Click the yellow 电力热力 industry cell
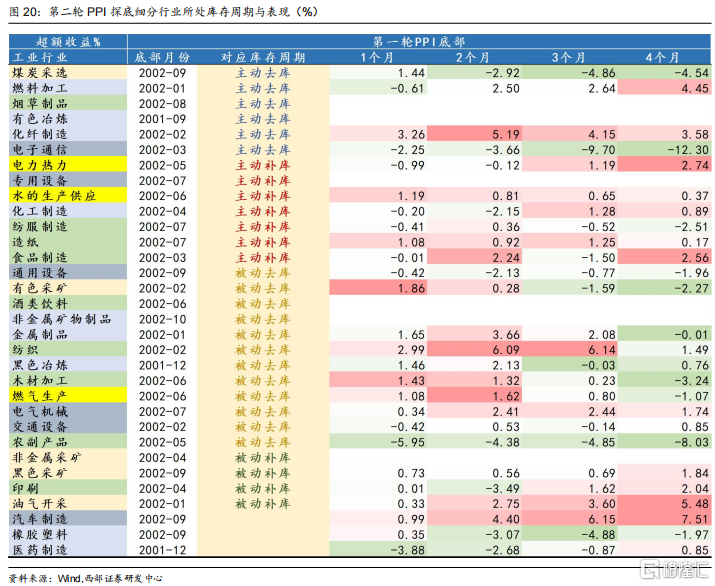The image size is (715, 586). (68, 165)
